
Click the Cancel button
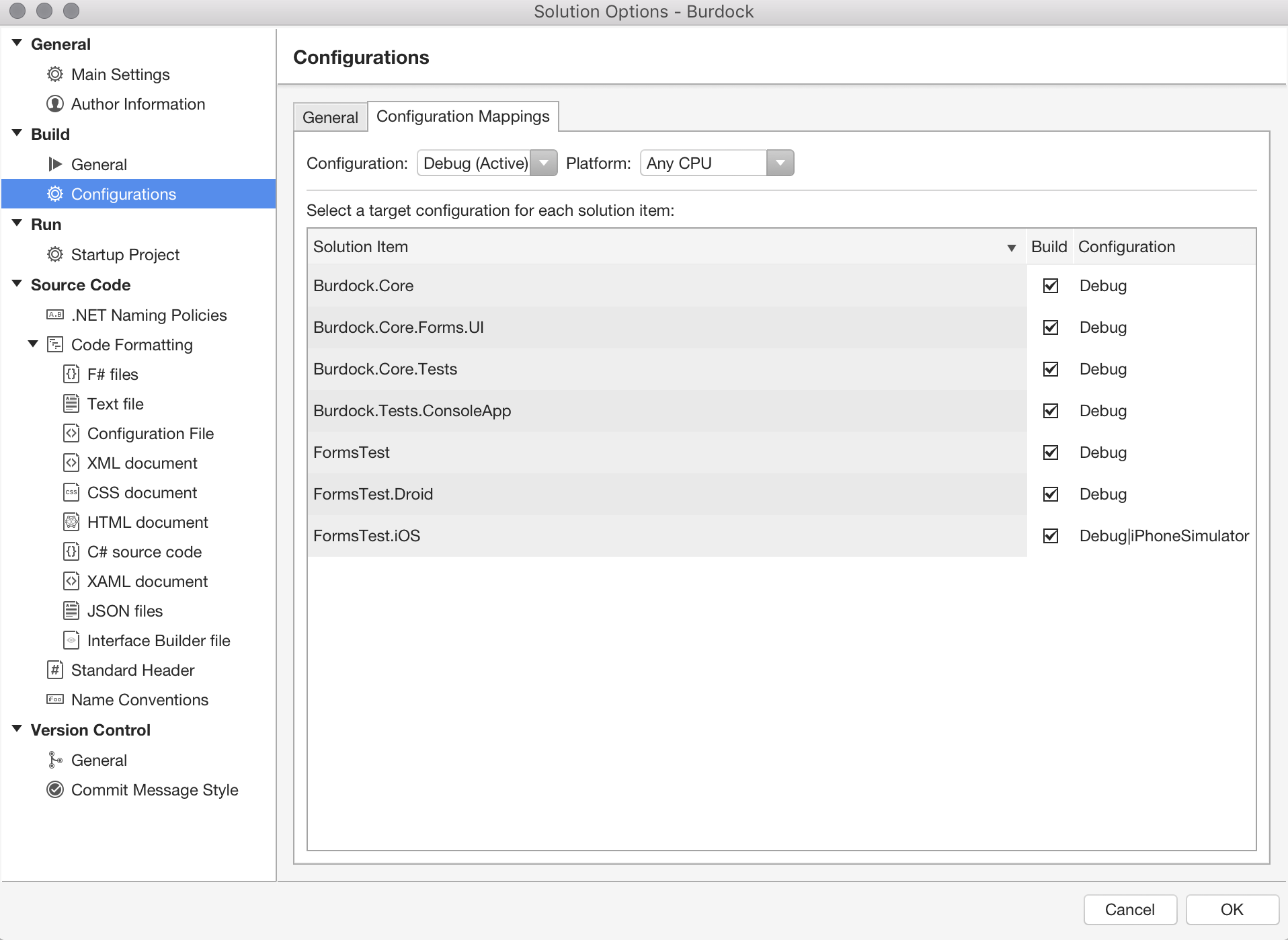click(x=1130, y=909)
